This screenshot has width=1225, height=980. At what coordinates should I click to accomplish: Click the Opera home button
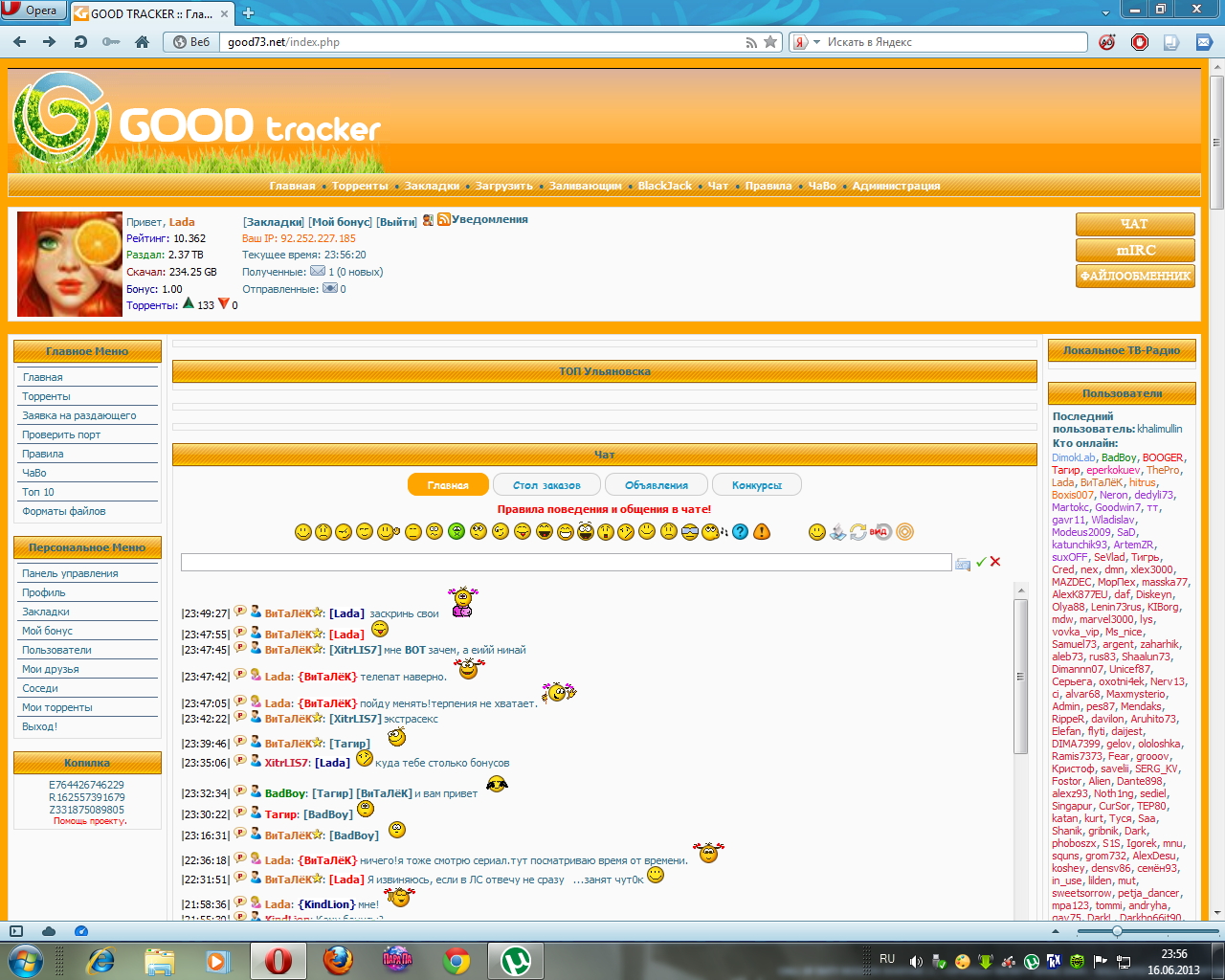[x=142, y=42]
